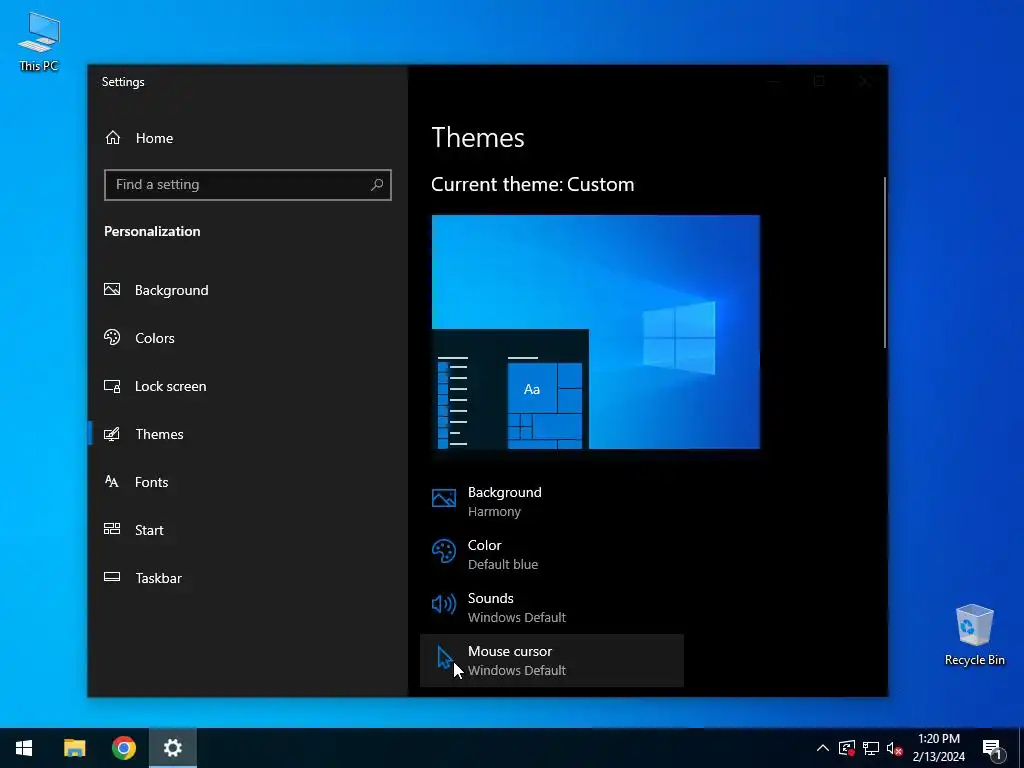
Task: Open the Background picture icon in sidebar
Action: coord(112,289)
